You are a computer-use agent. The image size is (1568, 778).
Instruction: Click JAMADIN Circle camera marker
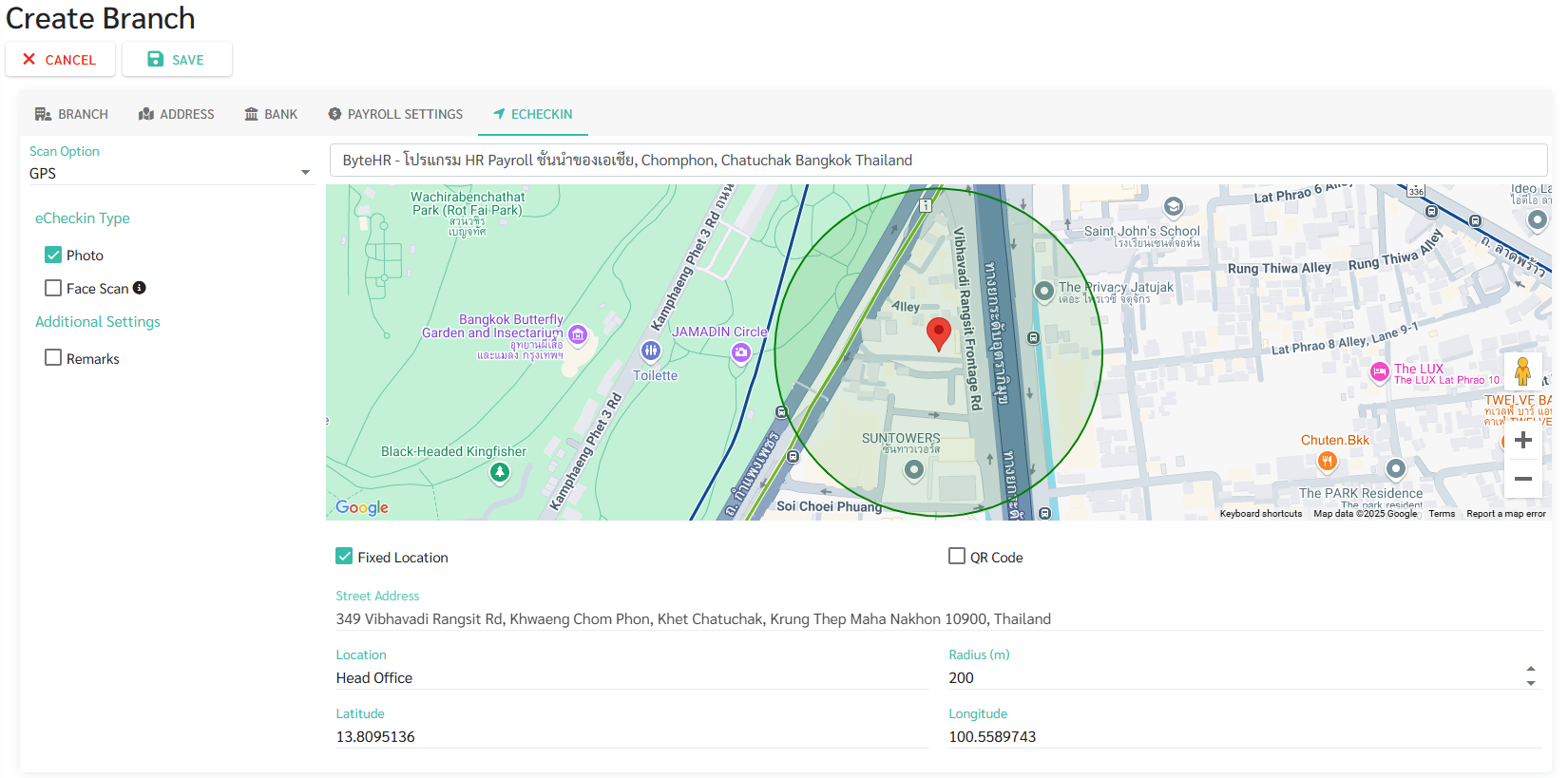point(741,353)
